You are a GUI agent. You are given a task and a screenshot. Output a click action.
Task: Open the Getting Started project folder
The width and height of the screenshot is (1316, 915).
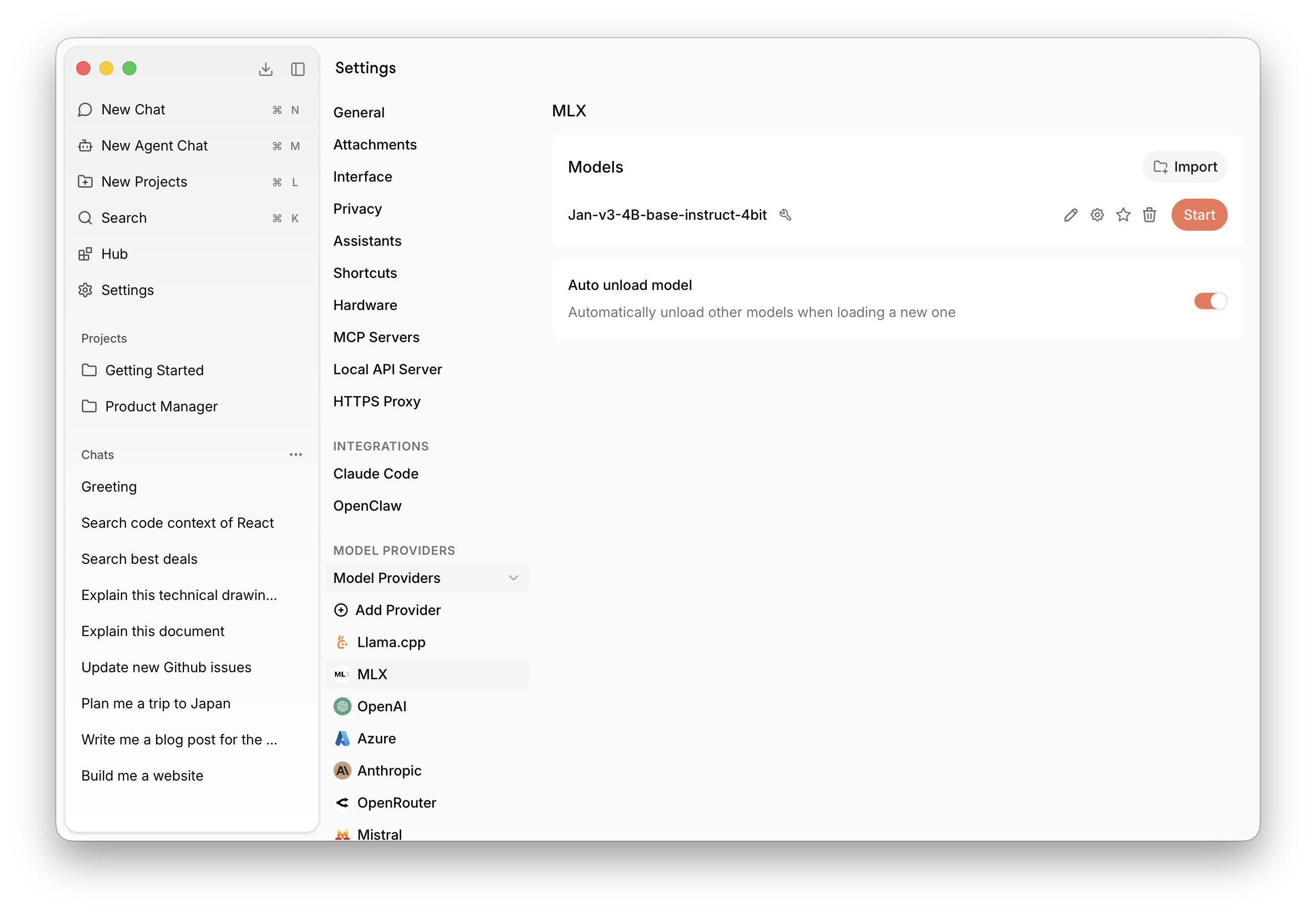click(153, 370)
